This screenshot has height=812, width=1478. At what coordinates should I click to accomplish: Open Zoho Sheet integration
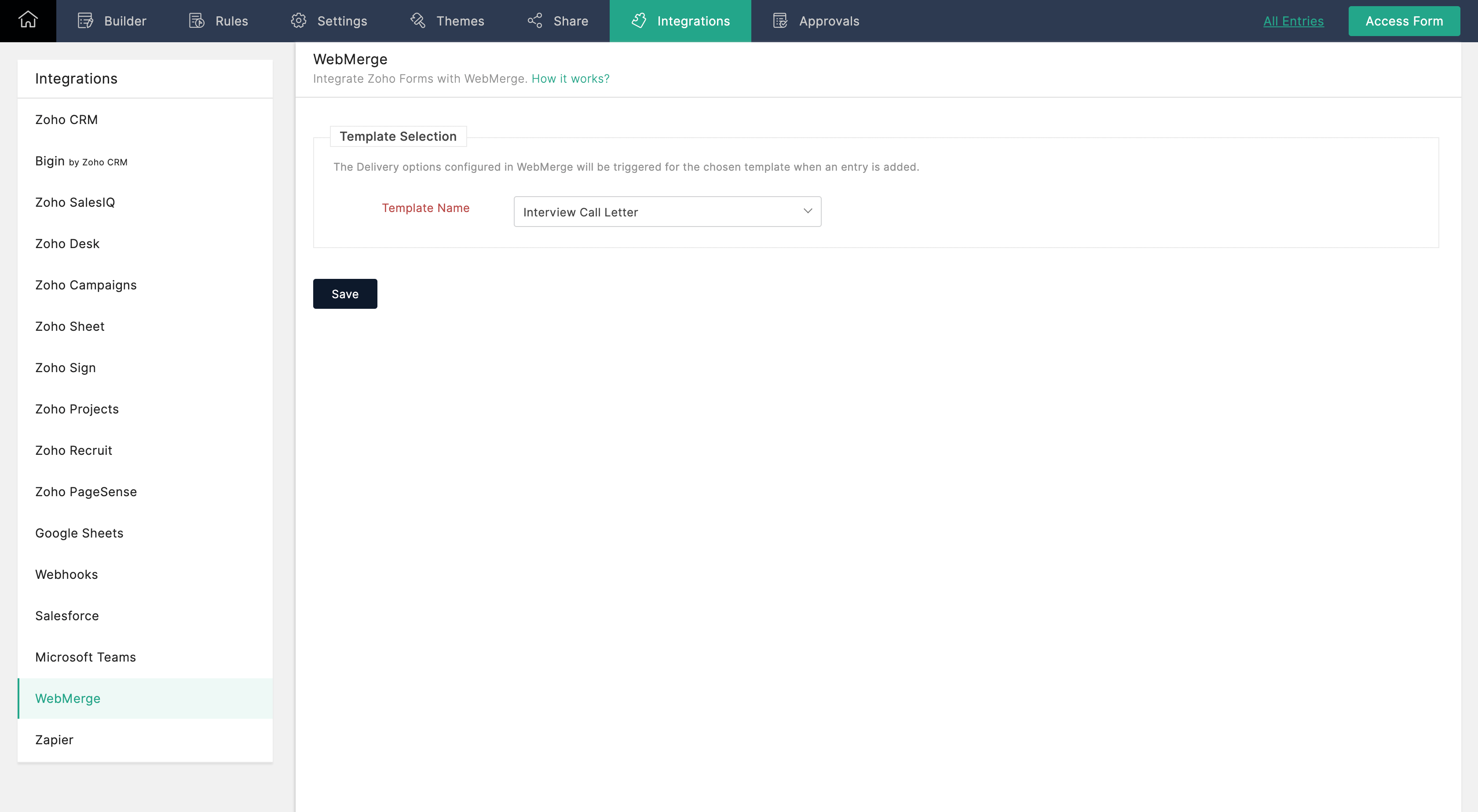(145, 326)
